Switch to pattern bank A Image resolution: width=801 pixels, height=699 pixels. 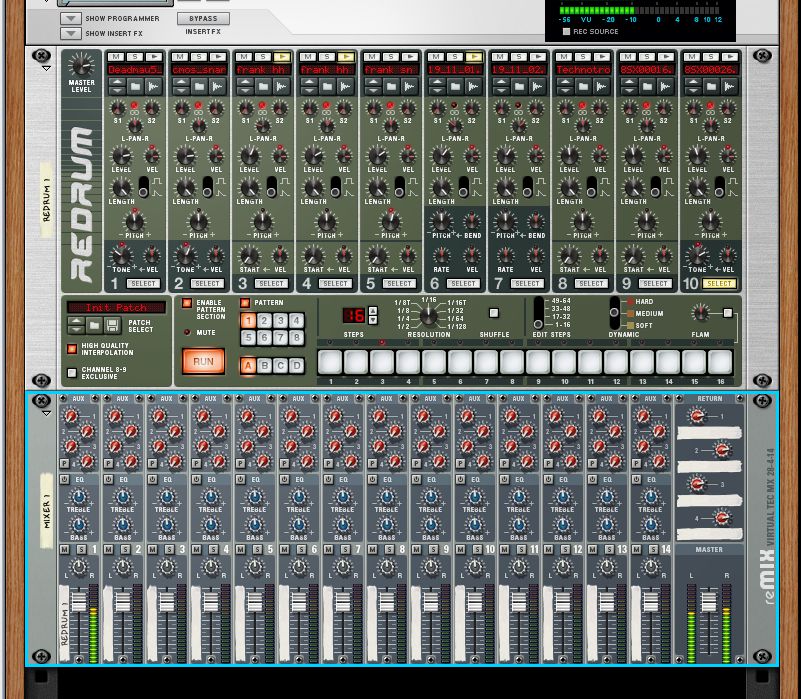point(248,365)
